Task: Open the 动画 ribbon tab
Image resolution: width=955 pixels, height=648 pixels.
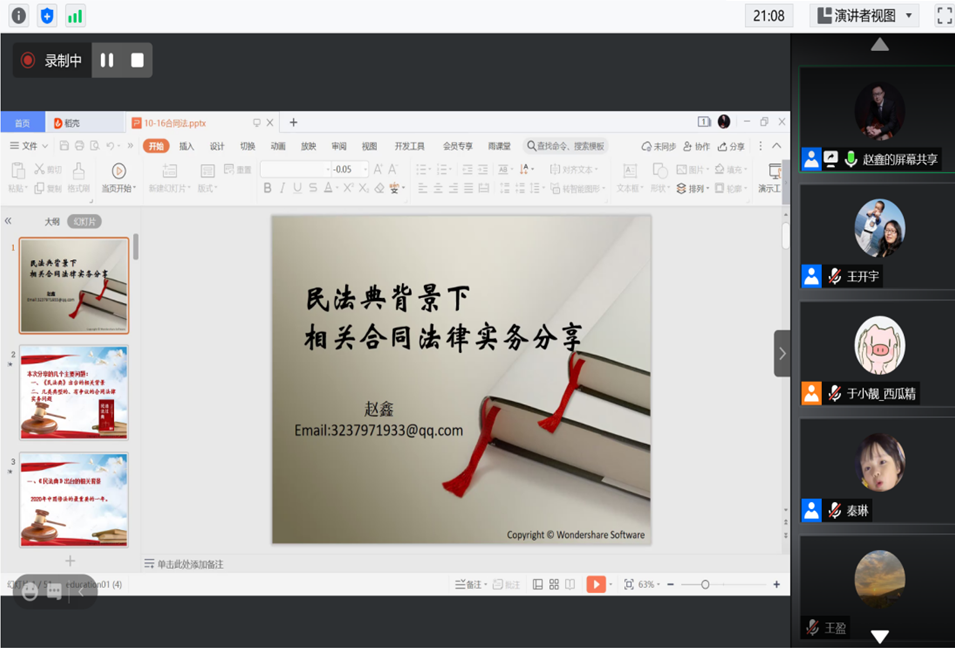Action: (x=278, y=146)
